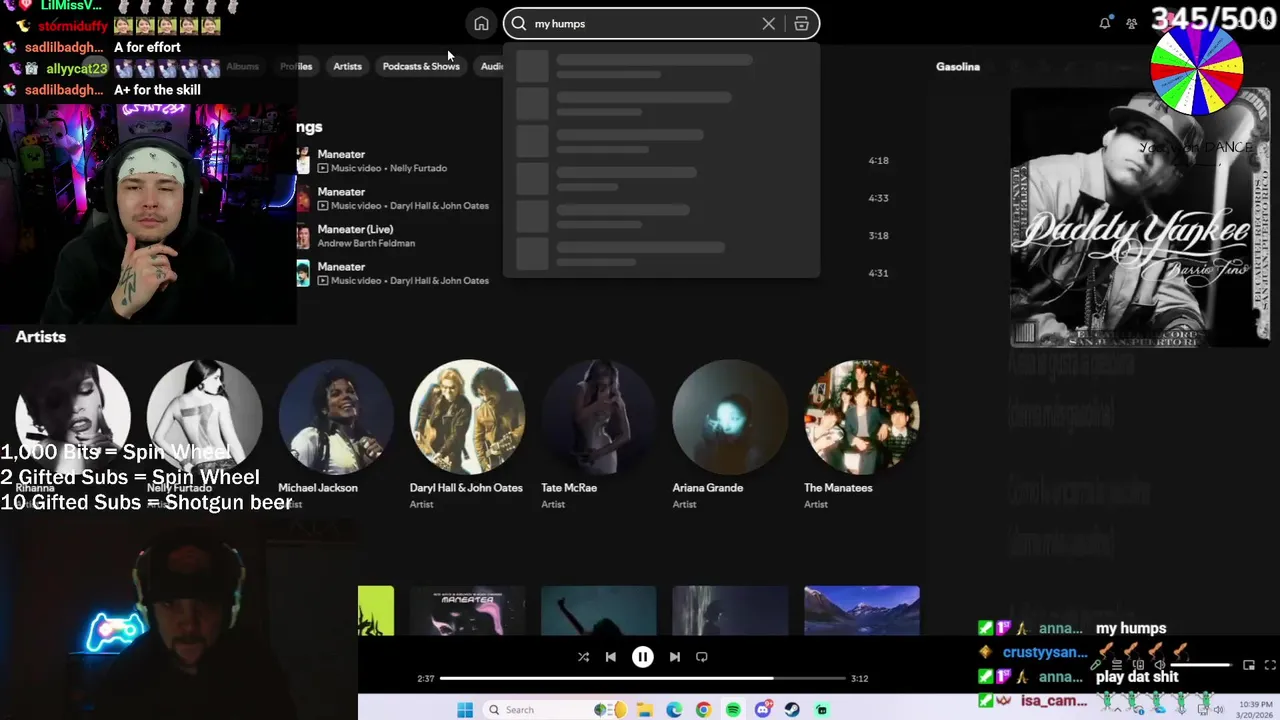
Task: Switch to the Artists filter chip
Action: 347,66
